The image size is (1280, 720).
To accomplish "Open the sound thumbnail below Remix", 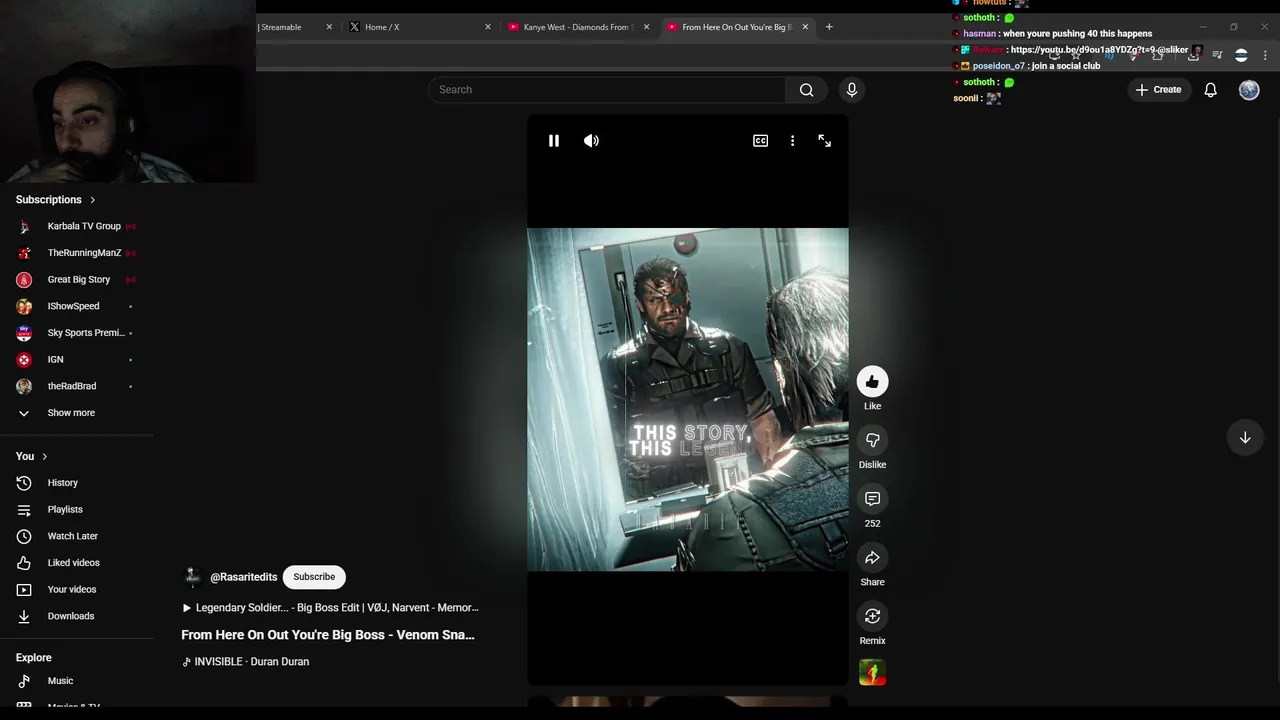I will [872, 673].
